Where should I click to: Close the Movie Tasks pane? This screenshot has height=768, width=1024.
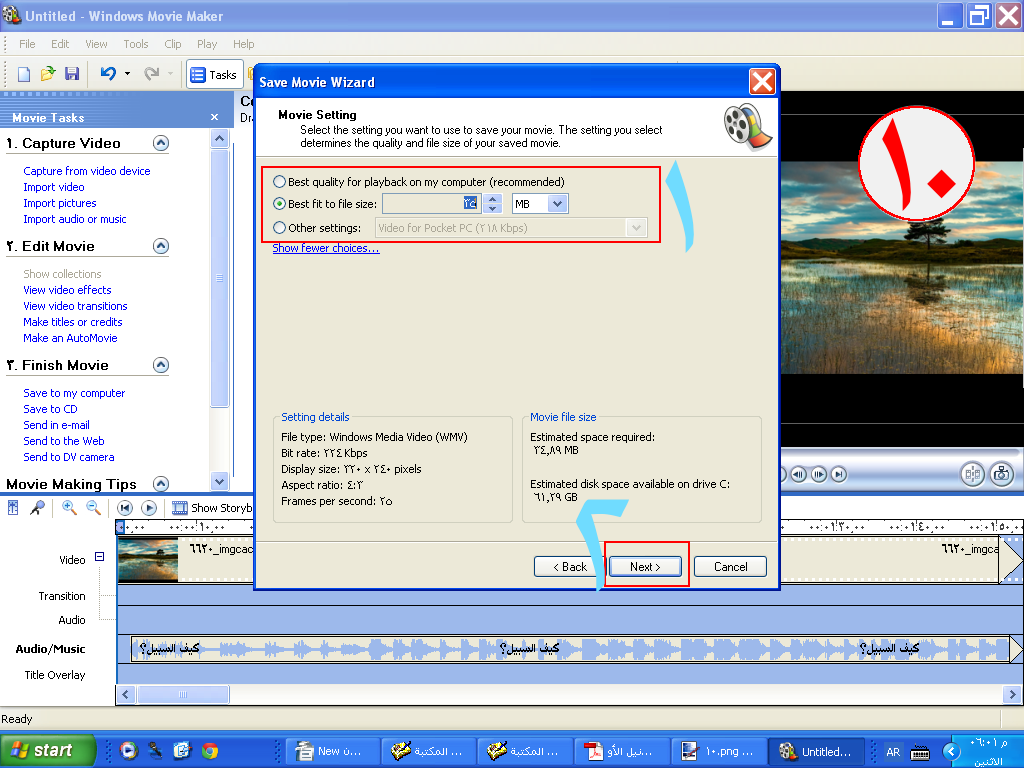click(x=214, y=118)
